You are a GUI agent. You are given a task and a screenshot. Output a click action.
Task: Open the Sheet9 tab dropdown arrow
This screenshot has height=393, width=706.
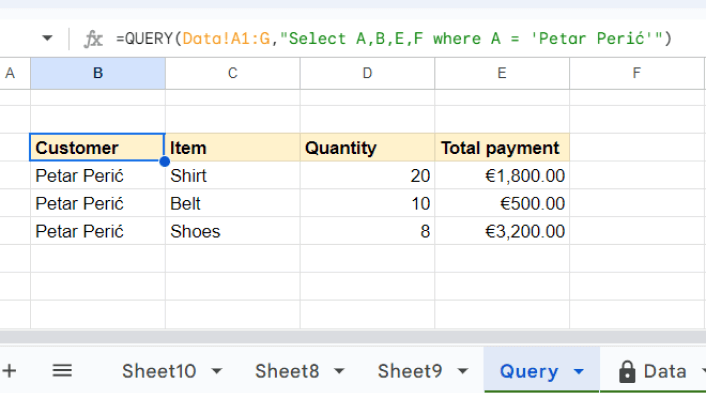click(462, 371)
